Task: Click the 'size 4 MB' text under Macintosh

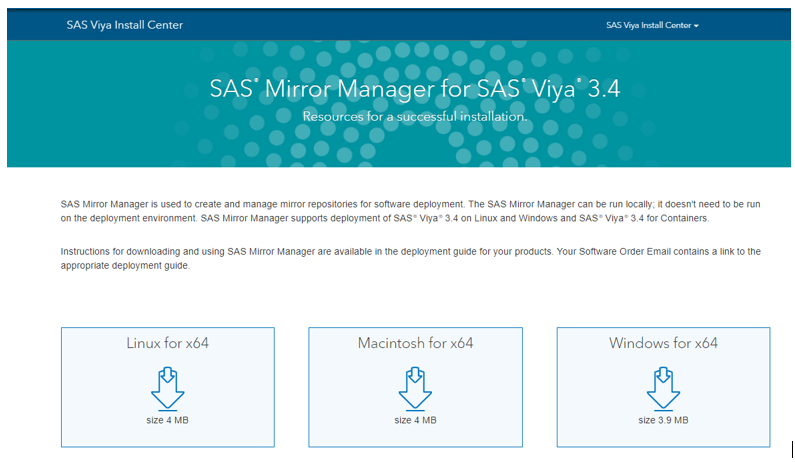Action: pos(415,420)
